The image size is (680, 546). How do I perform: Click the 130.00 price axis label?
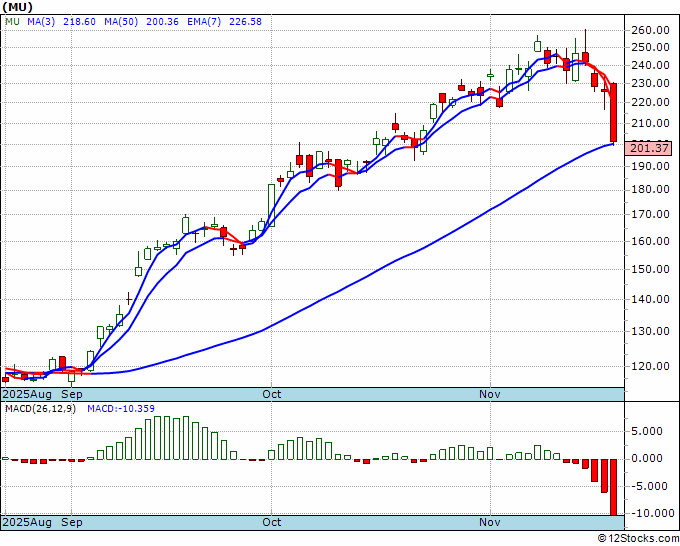(650, 331)
